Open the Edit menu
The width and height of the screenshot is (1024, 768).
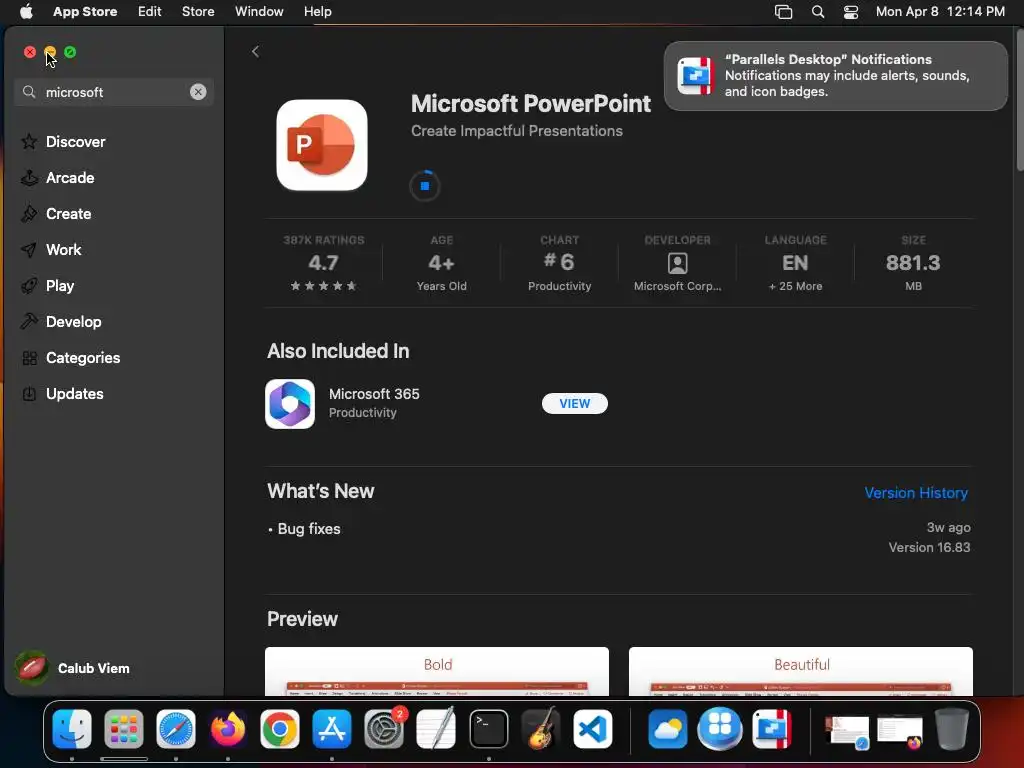tap(150, 11)
